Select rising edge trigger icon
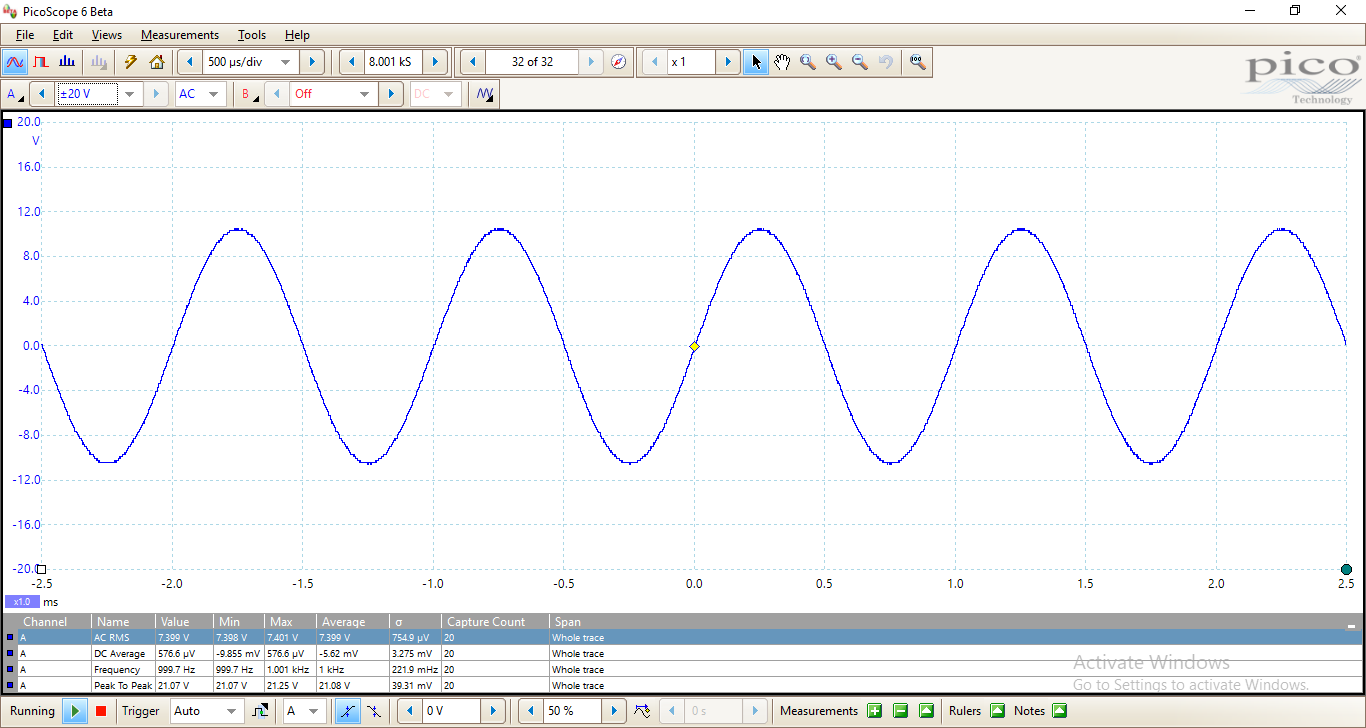 [347, 711]
